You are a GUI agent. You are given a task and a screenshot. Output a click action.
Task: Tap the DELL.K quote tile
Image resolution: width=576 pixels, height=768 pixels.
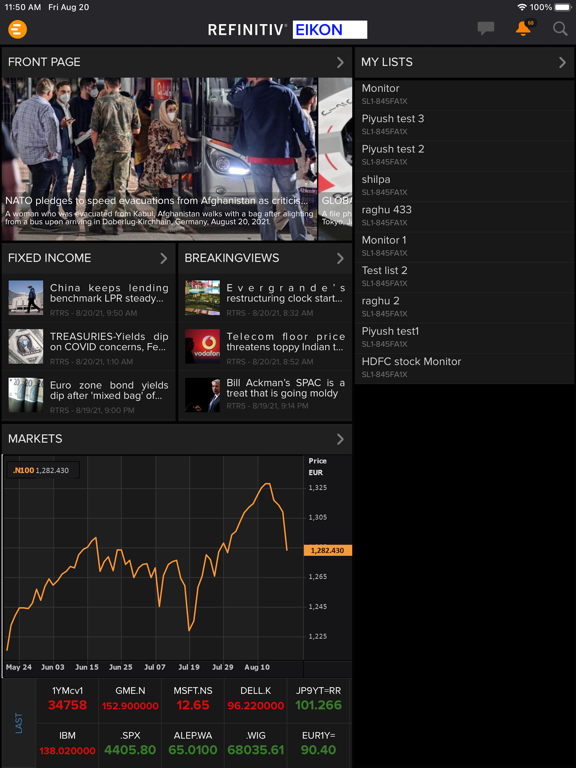click(x=256, y=700)
